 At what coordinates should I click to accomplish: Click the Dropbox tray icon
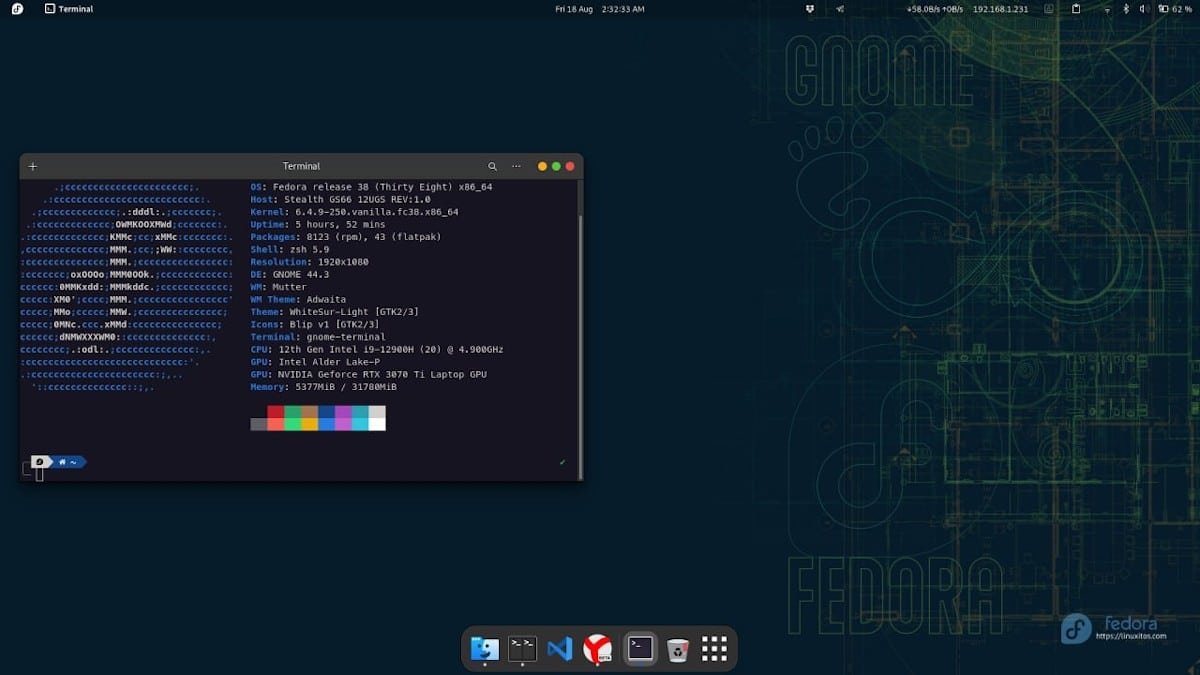tap(810, 9)
